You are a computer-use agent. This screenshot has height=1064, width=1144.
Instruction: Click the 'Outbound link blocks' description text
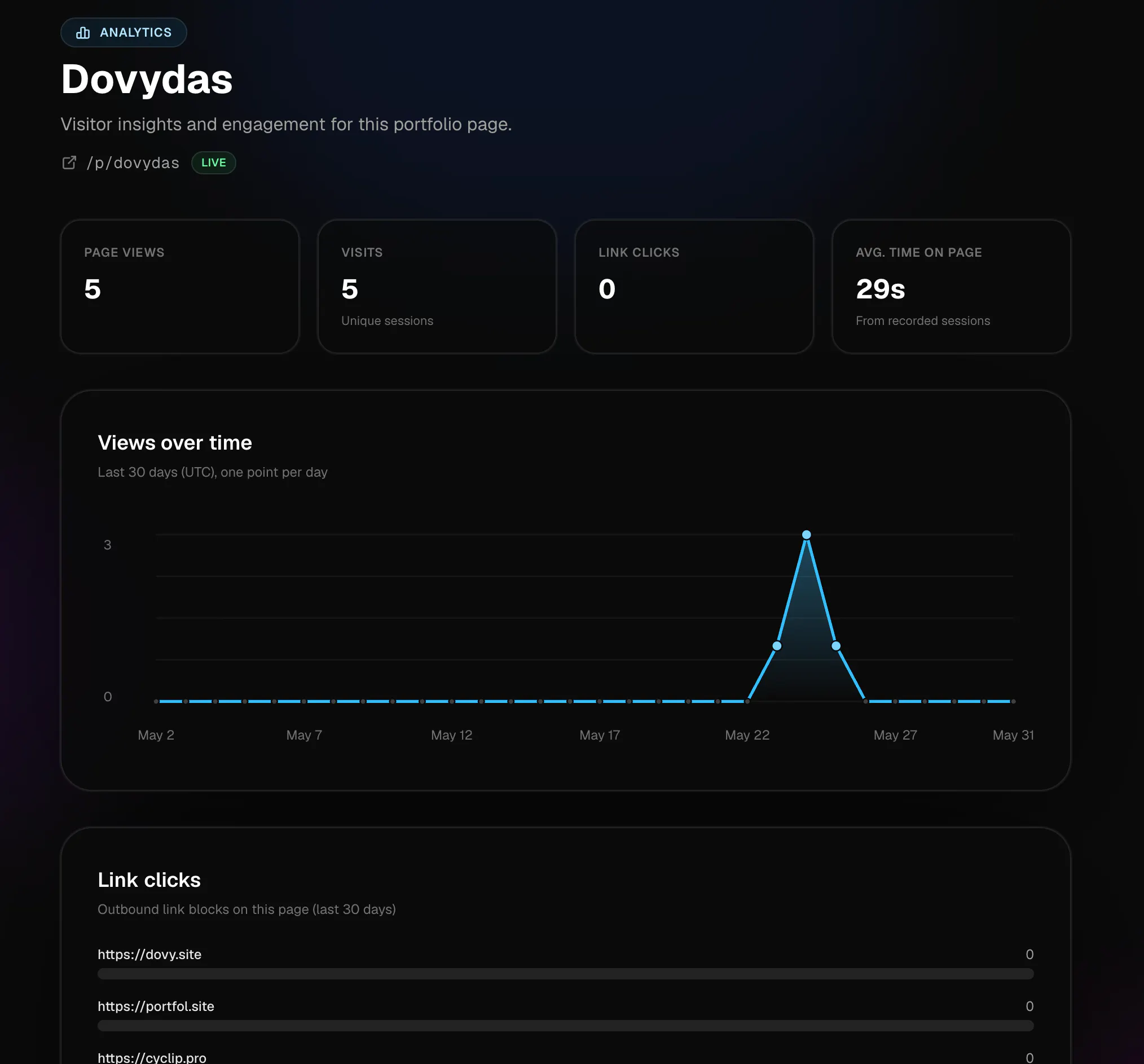click(x=247, y=910)
